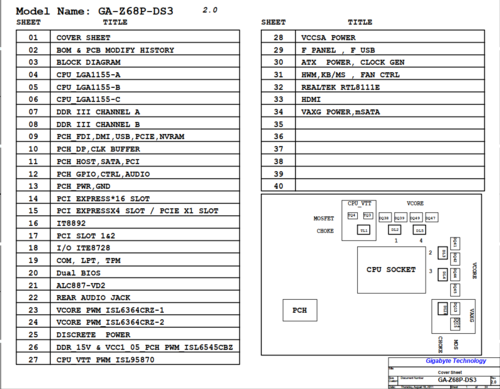Viewport: 500px width, 389px height.
Task: Click Gigabyte Technology title block text
Action: tap(456, 361)
